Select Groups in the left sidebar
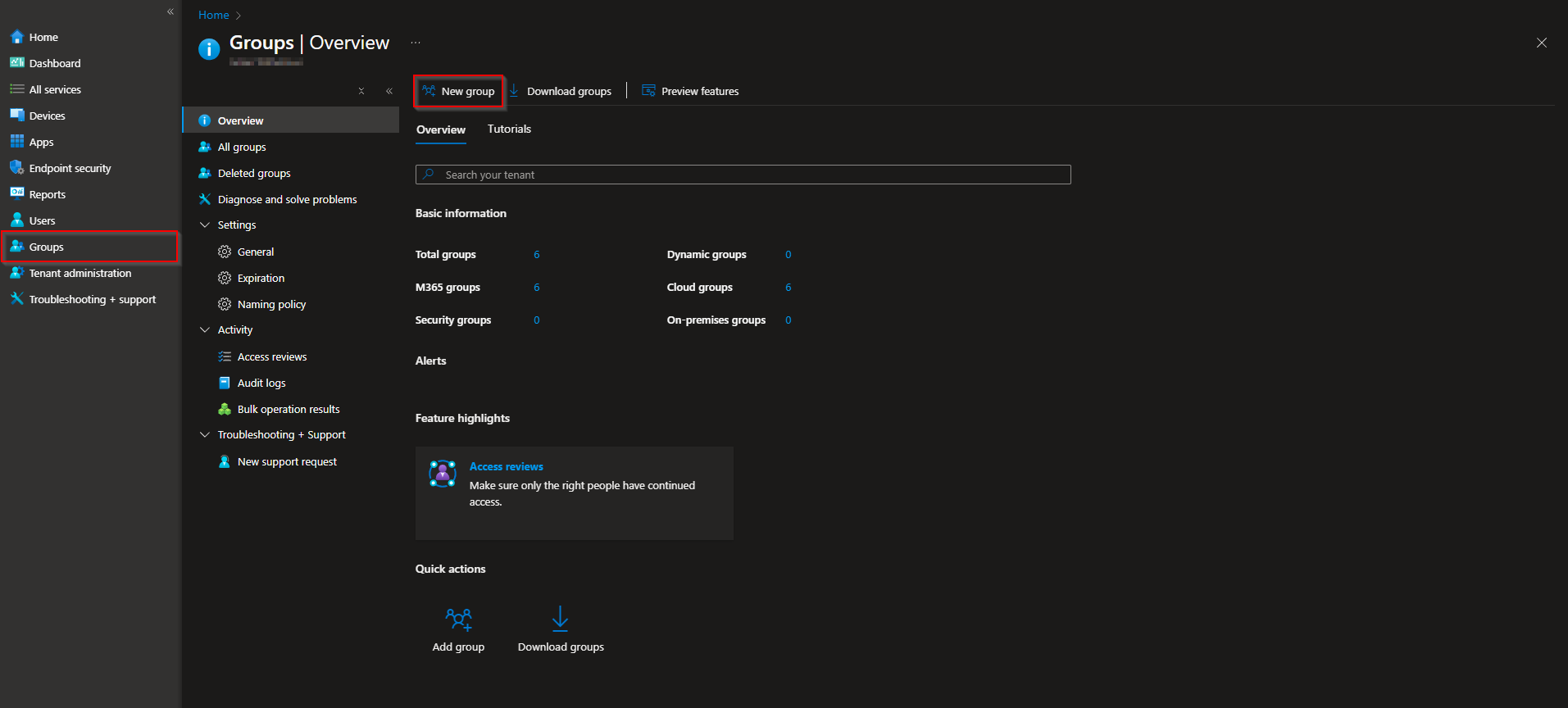 pos(90,247)
